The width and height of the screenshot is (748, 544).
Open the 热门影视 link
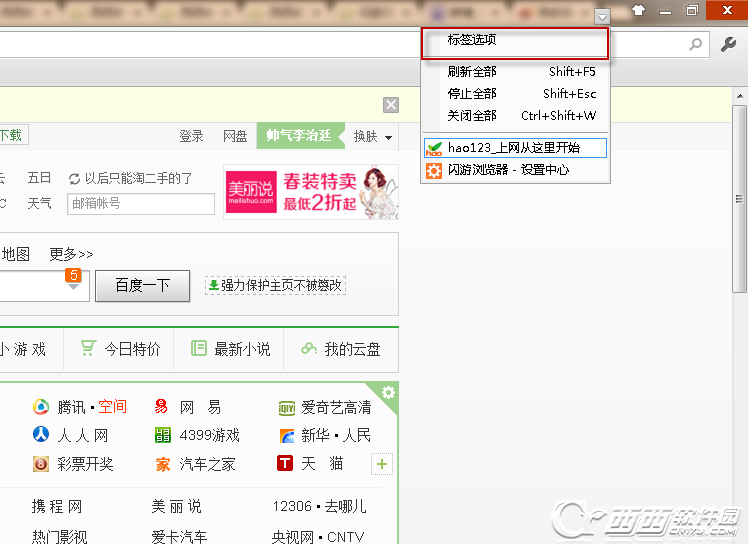(60, 537)
